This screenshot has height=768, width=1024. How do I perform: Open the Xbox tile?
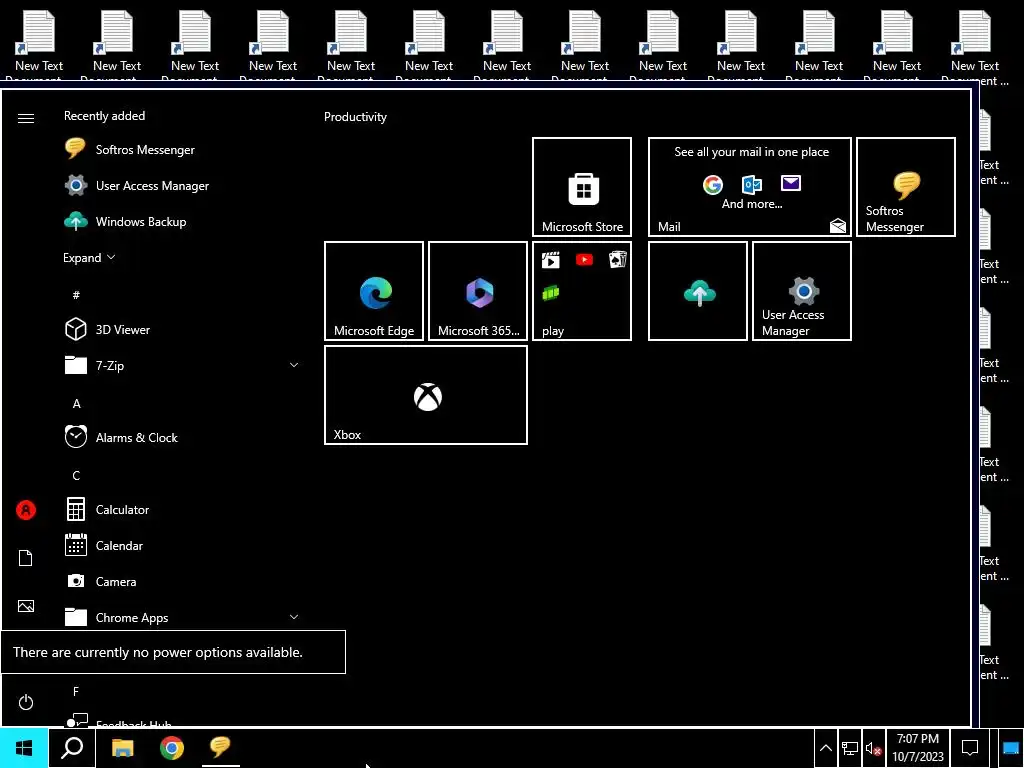tap(426, 395)
